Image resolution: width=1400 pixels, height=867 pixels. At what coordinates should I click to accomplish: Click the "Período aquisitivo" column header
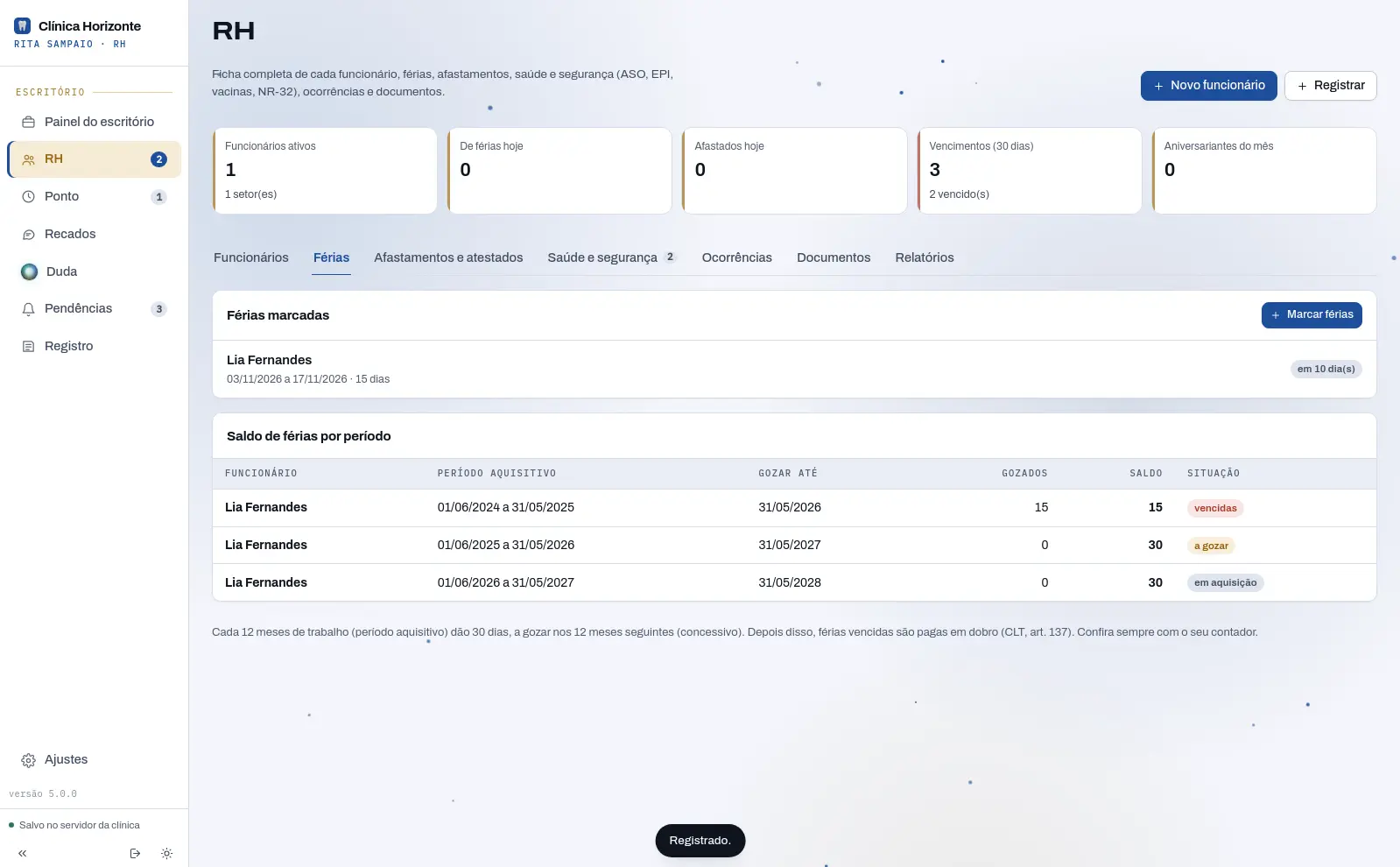point(496,474)
